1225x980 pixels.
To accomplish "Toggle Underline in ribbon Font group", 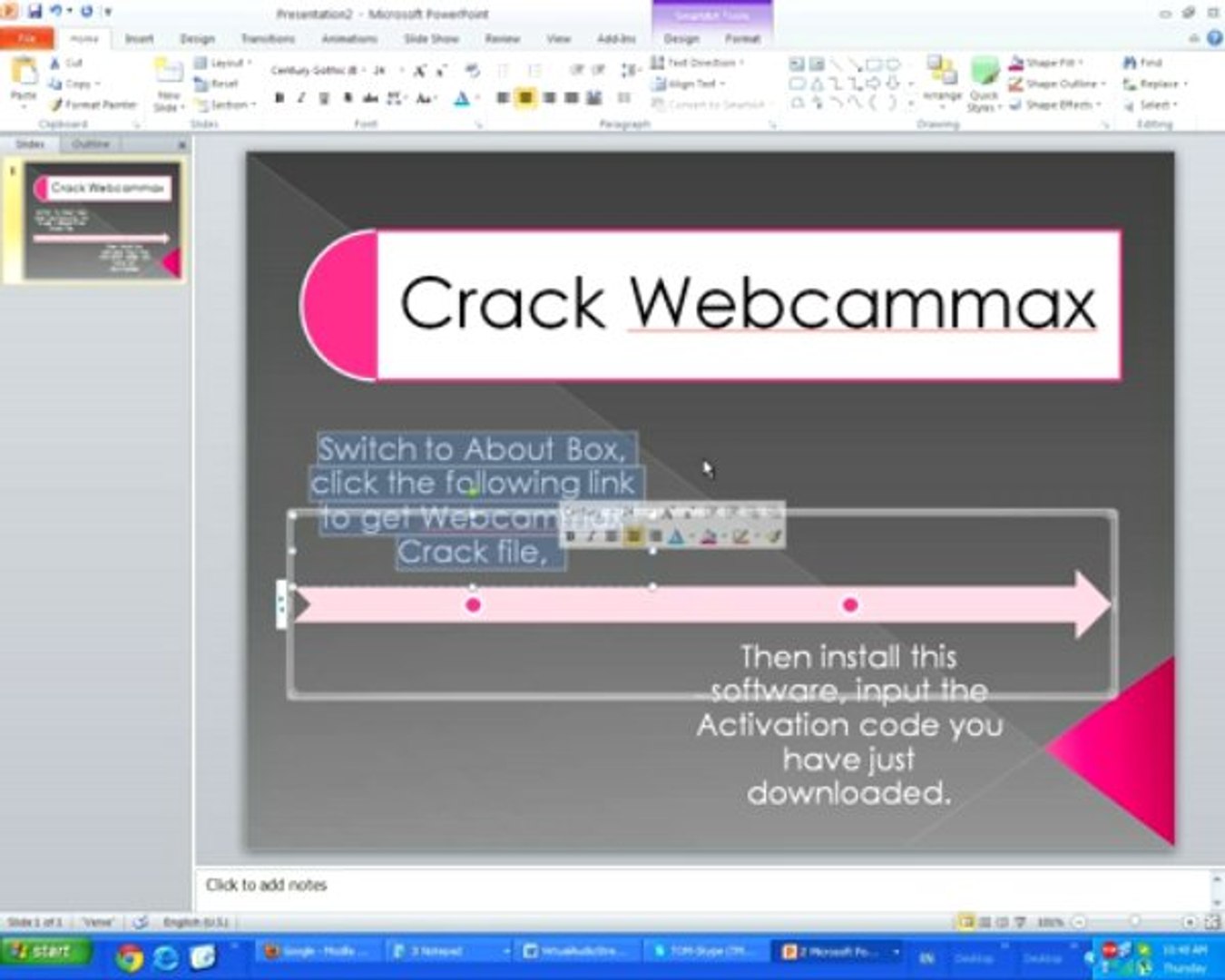I will [324, 98].
